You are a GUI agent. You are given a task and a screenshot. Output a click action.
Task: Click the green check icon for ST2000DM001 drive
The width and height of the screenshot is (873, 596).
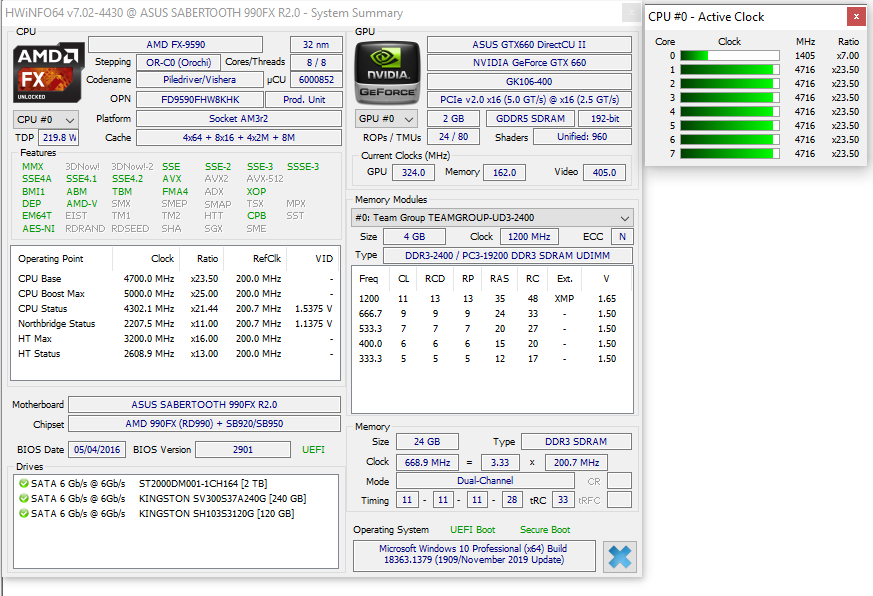pos(24,483)
